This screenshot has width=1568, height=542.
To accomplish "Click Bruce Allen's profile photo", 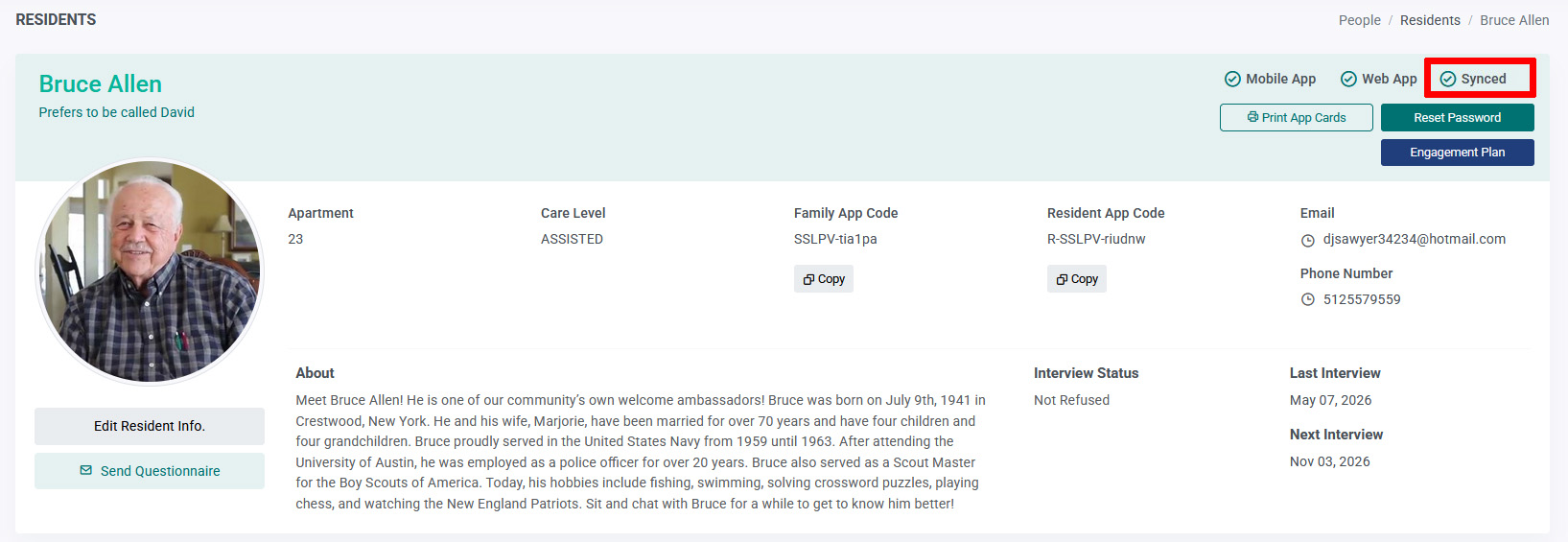I will (x=150, y=271).
